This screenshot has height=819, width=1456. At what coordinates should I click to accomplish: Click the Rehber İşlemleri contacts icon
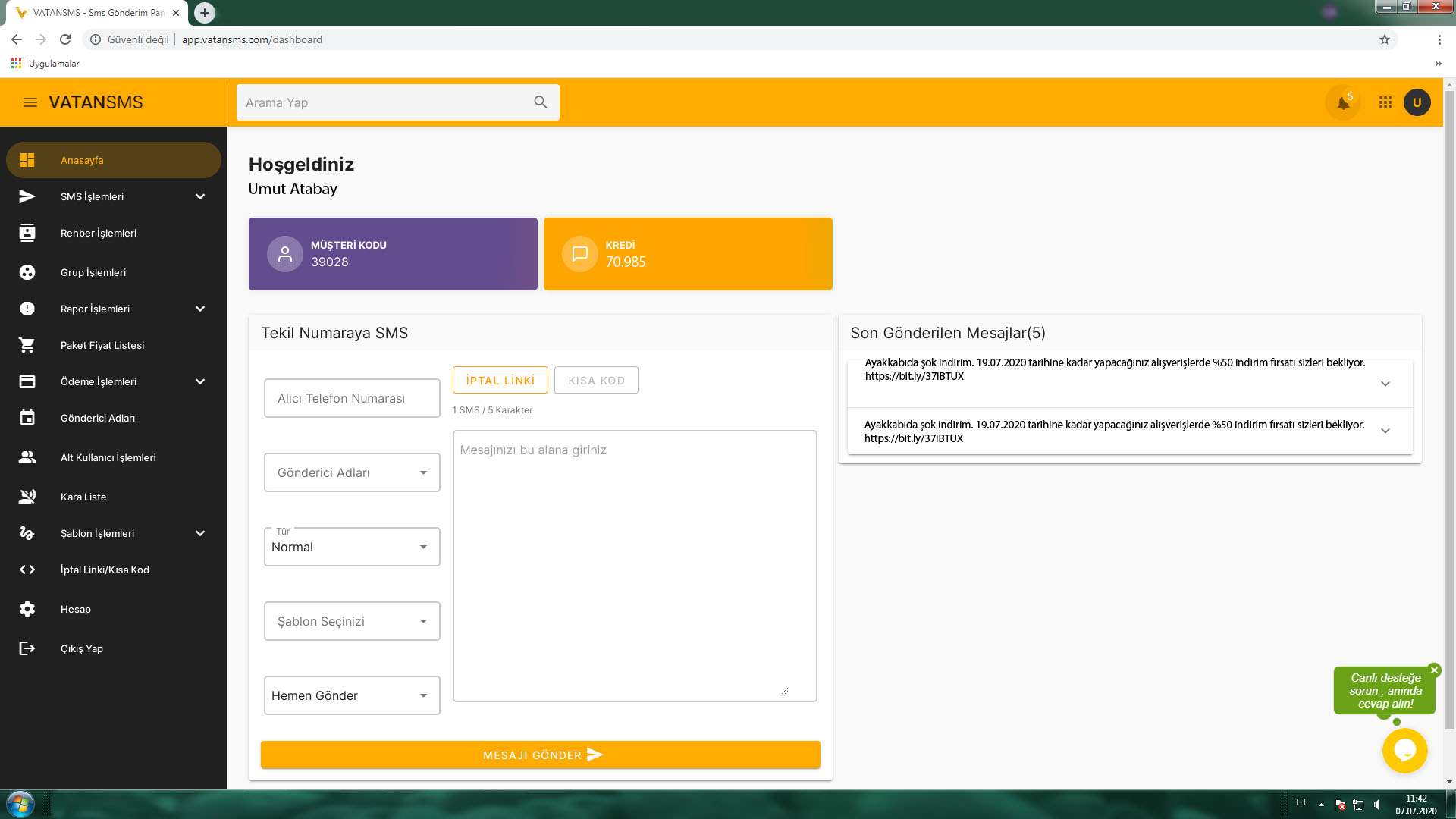[27, 233]
